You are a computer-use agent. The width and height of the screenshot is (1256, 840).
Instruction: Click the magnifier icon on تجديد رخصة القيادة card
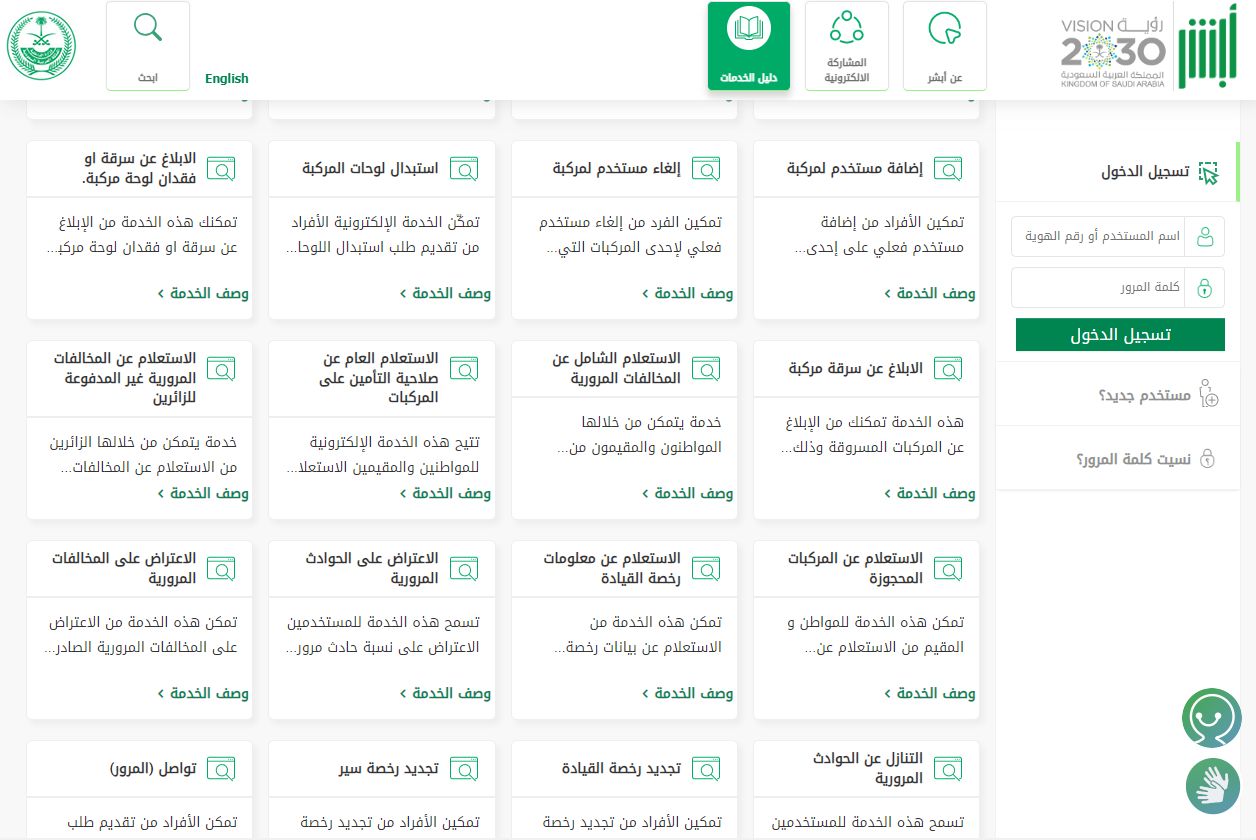tap(706, 768)
